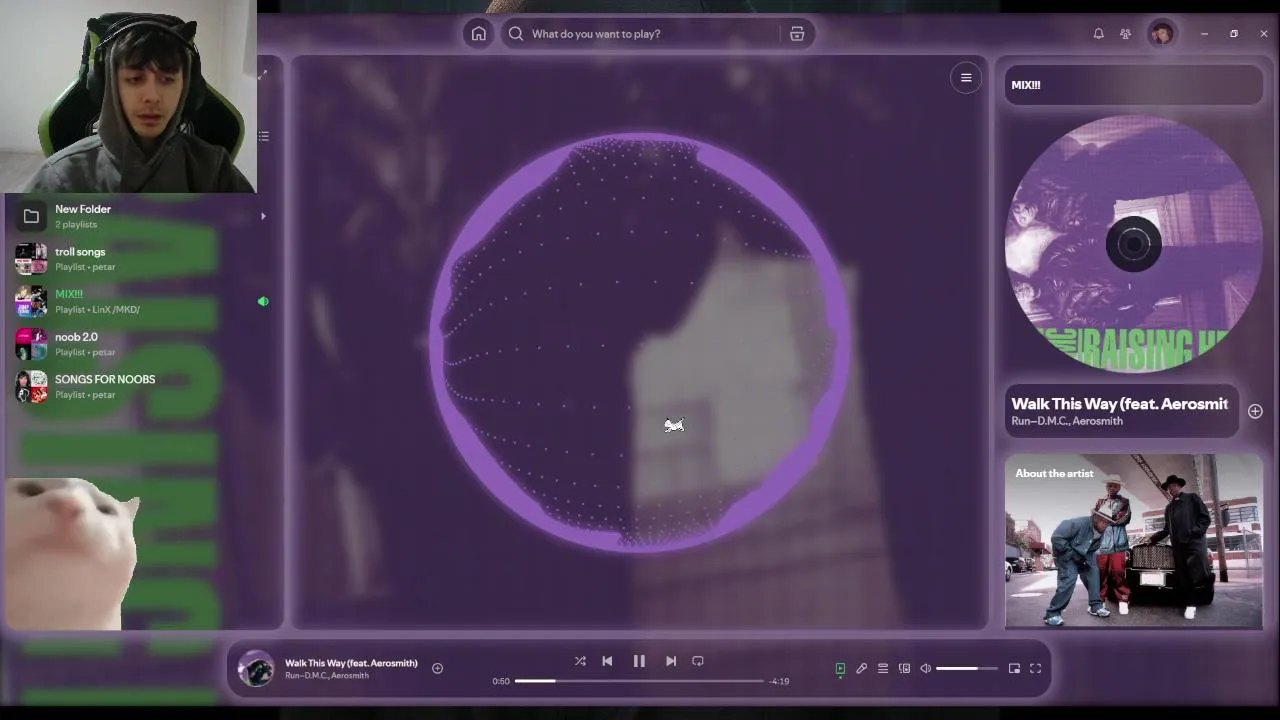This screenshot has height=720, width=1280.
Task: Click Walk This Way title in player bar
Action: [351, 662]
